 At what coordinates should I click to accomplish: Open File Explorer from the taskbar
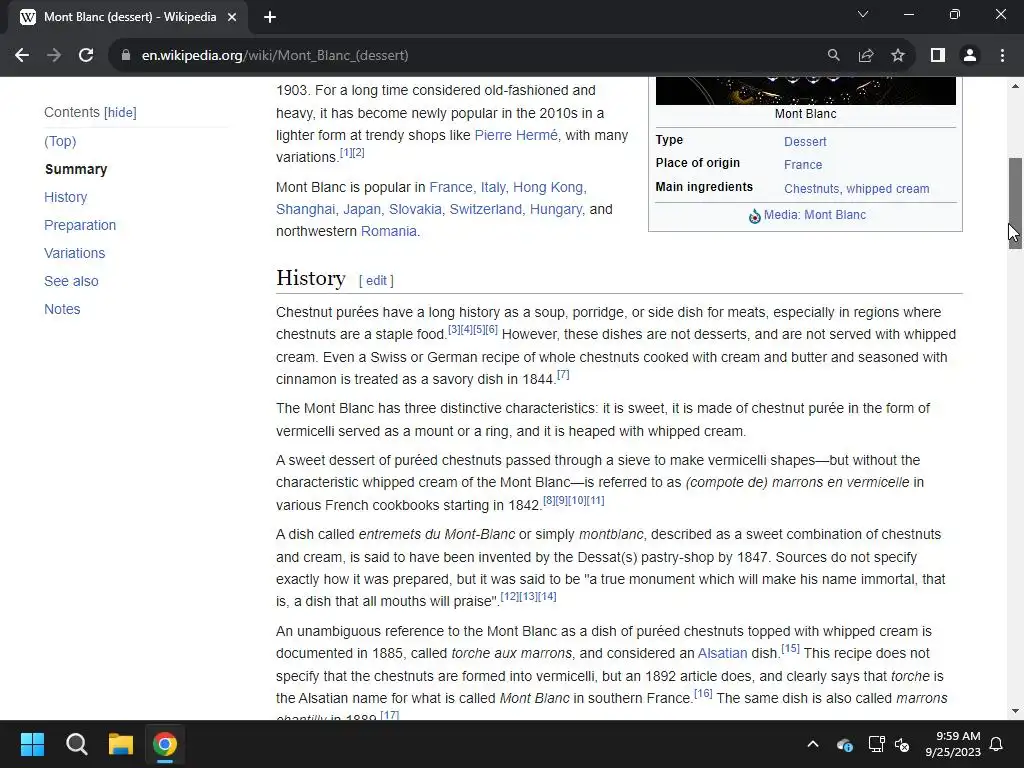pos(121,744)
